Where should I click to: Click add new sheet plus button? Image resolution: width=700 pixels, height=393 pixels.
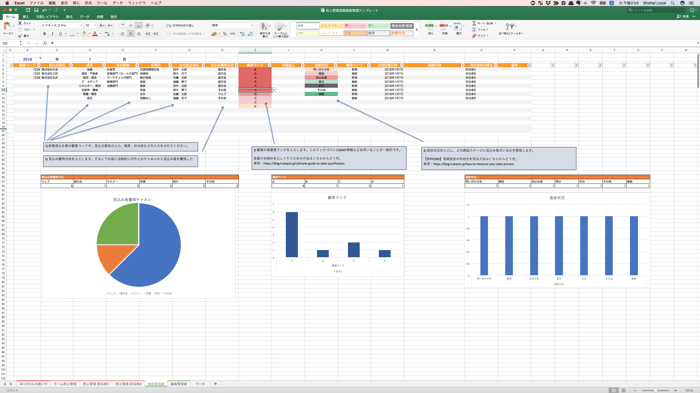pos(215,384)
